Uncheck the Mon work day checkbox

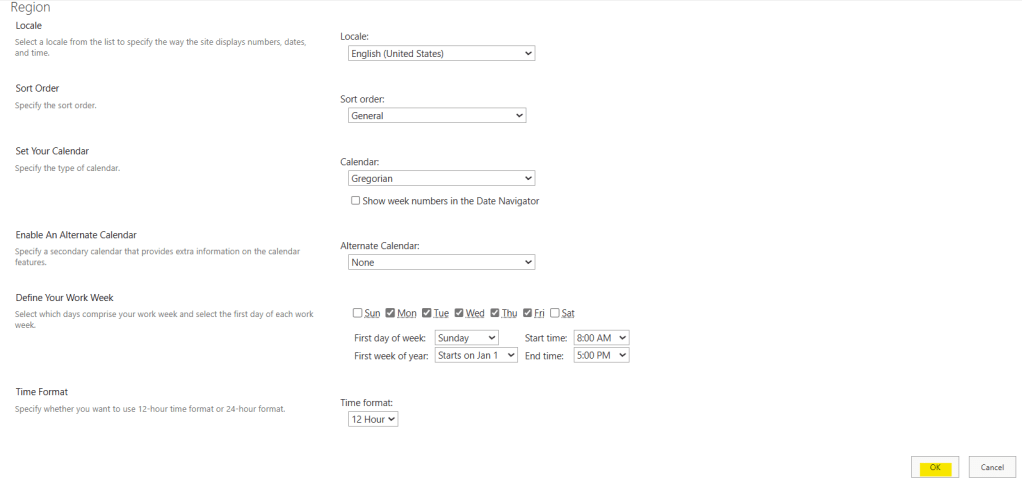coord(391,313)
